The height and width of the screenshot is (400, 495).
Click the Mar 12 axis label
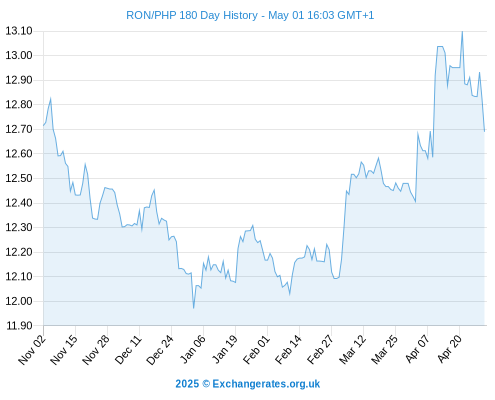[352, 350]
